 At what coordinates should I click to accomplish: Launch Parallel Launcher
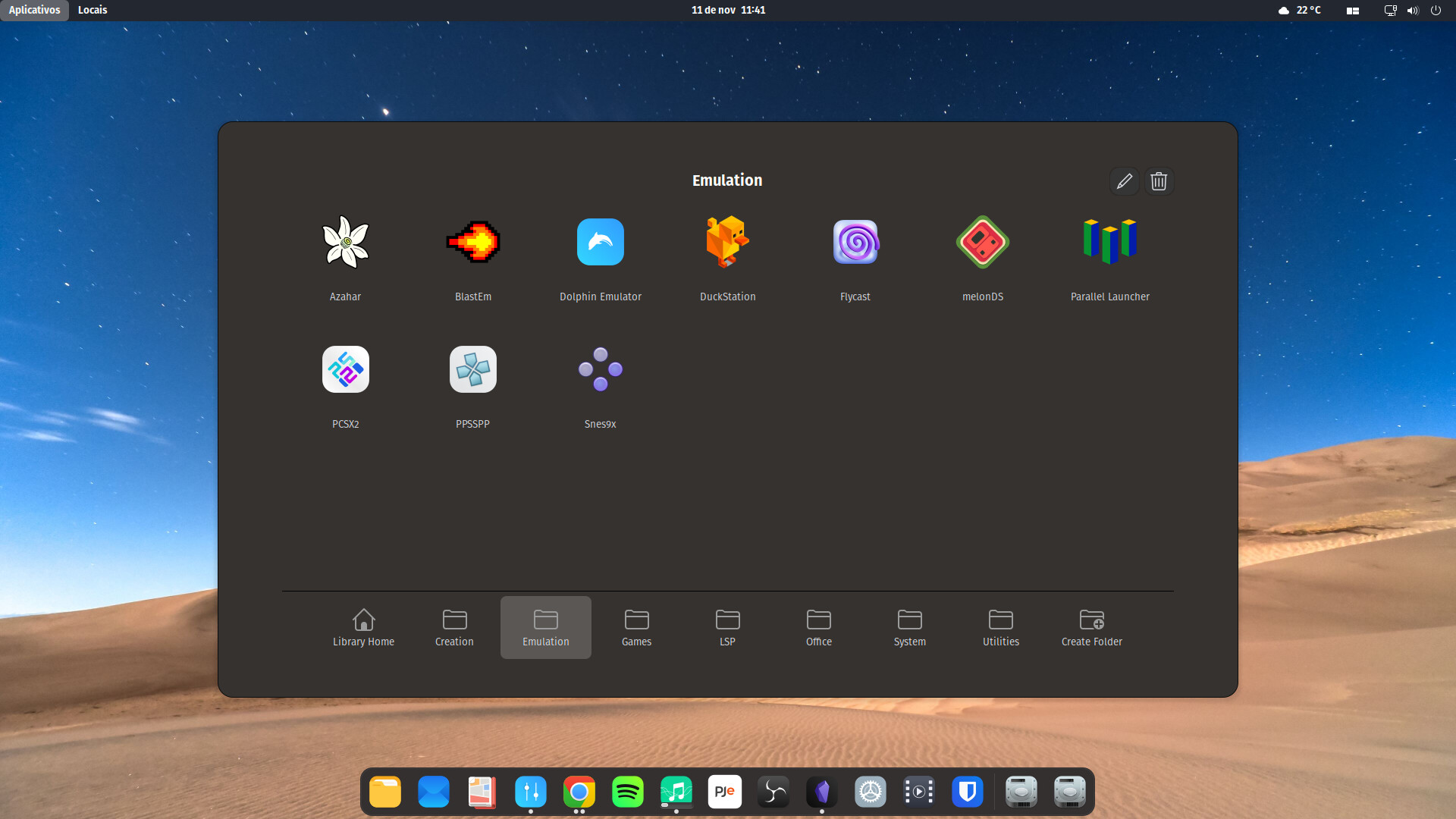click(x=1110, y=243)
